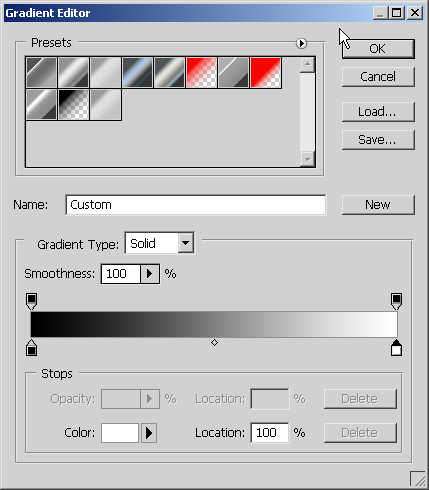Screen dimensions: 429x490
Task: Choose the first metallic gradient preset
Action: (x=41, y=73)
